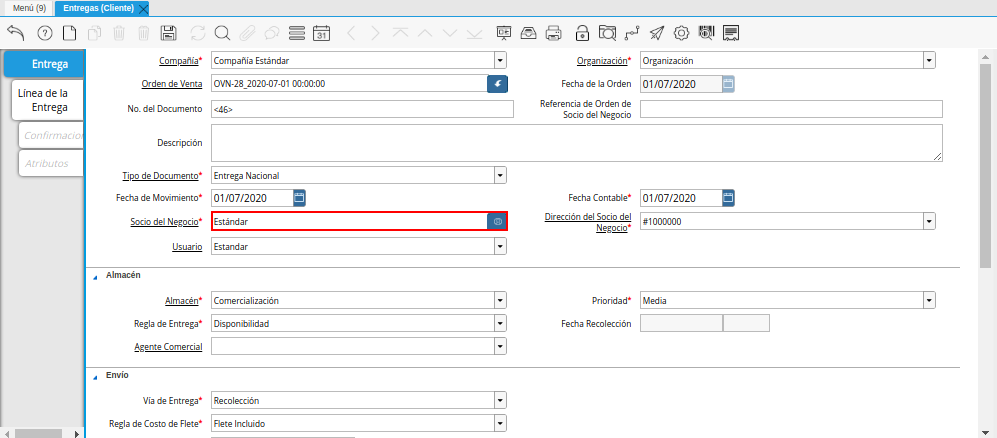Open the magnifier search icon in toolbar
The width and height of the screenshot is (997, 438).
click(x=222, y=33)
